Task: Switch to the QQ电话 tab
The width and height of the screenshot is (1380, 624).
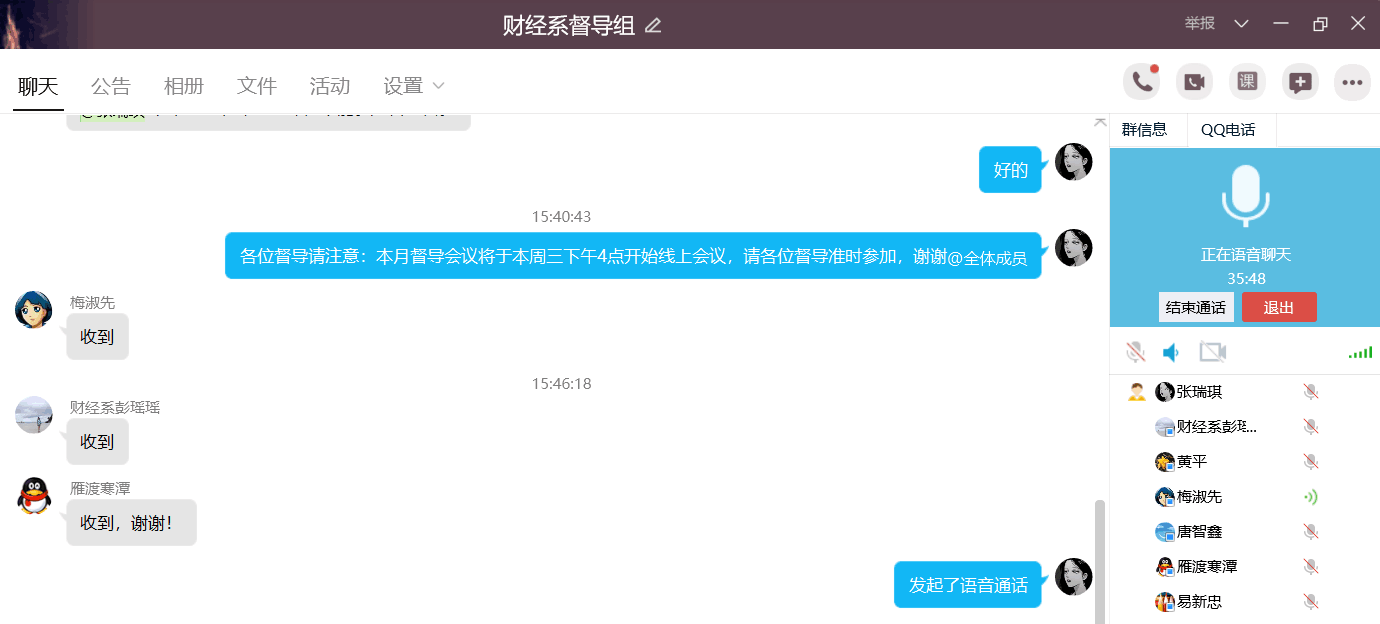Action: [x=1228, y=130]
